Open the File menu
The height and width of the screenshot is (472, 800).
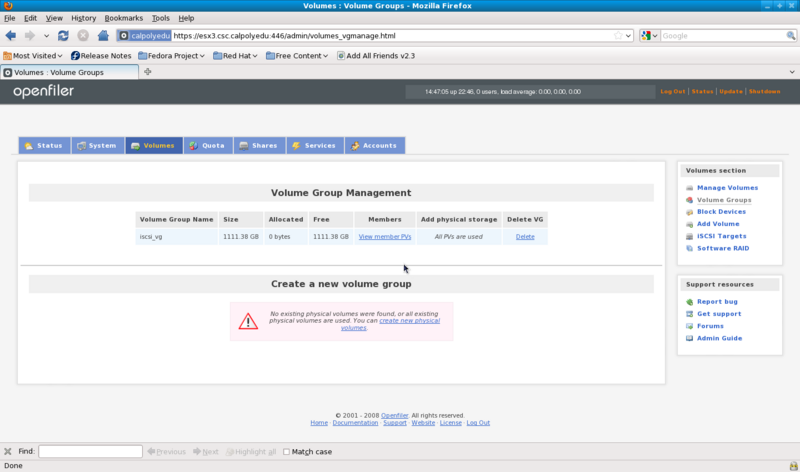10,18
